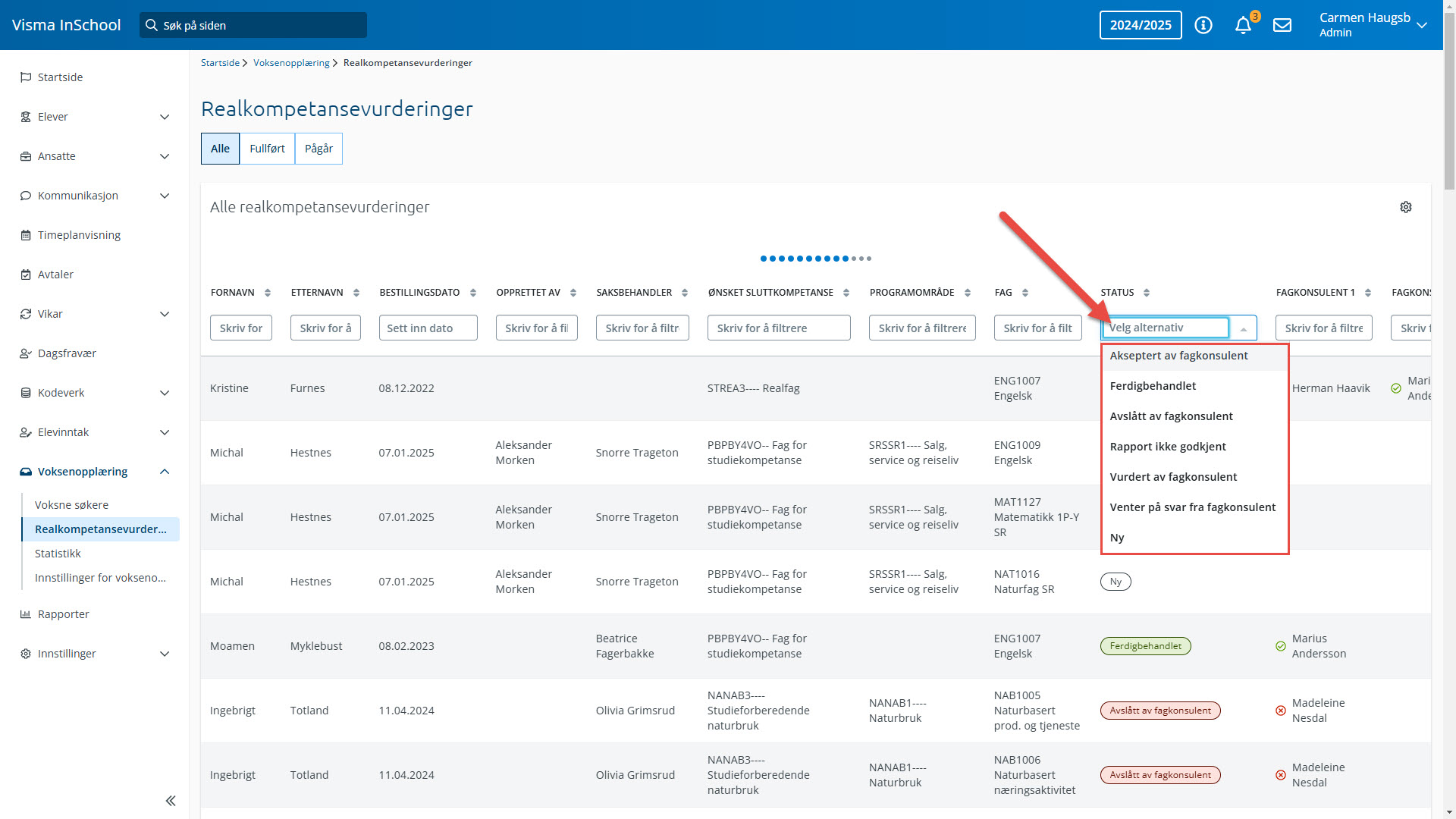Expand the Vikar menu chevron
Viewport: 1456px width, 819px height.
[165, 314]
